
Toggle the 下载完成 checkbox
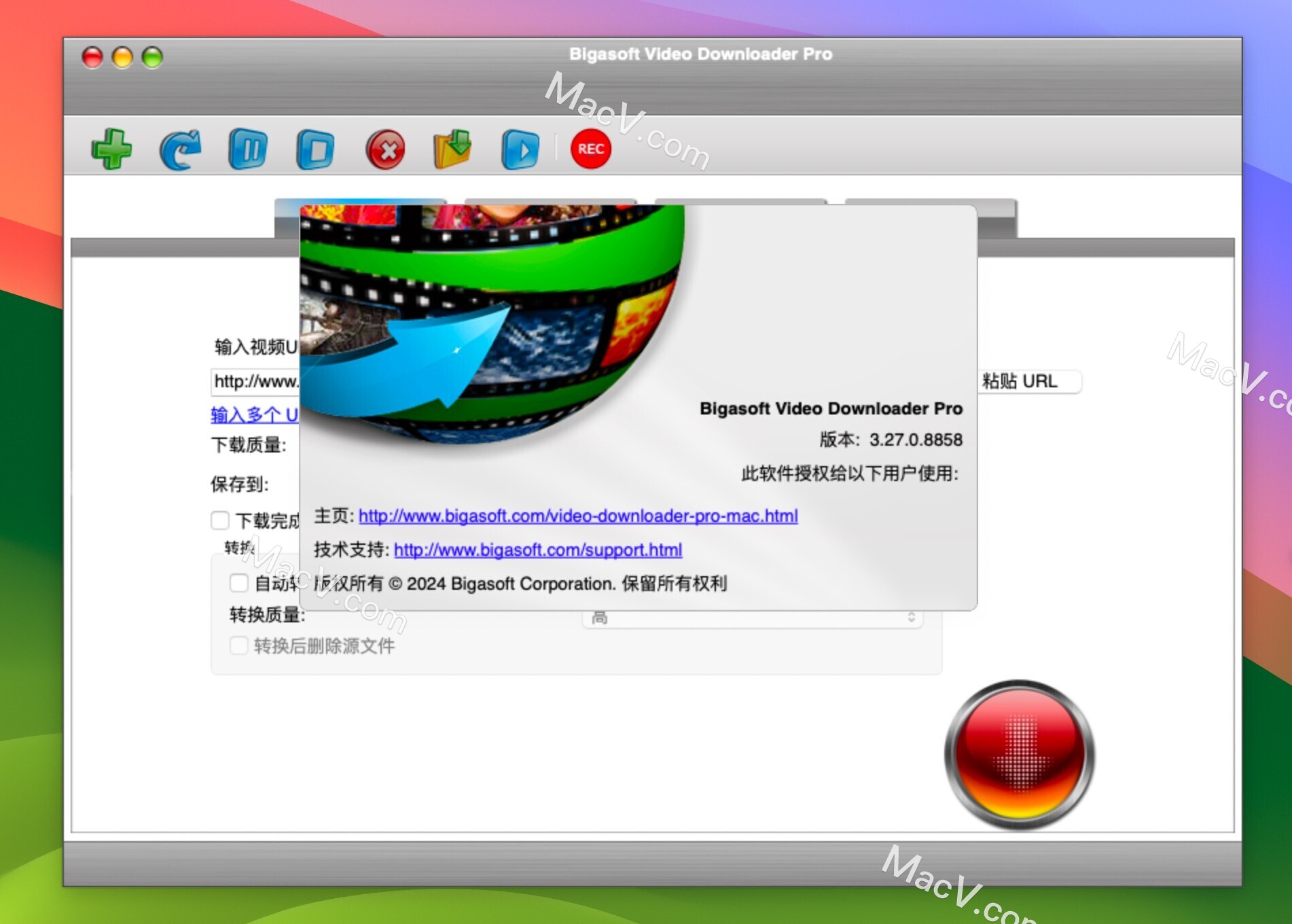pyautogui.click(x=219, y=520)
